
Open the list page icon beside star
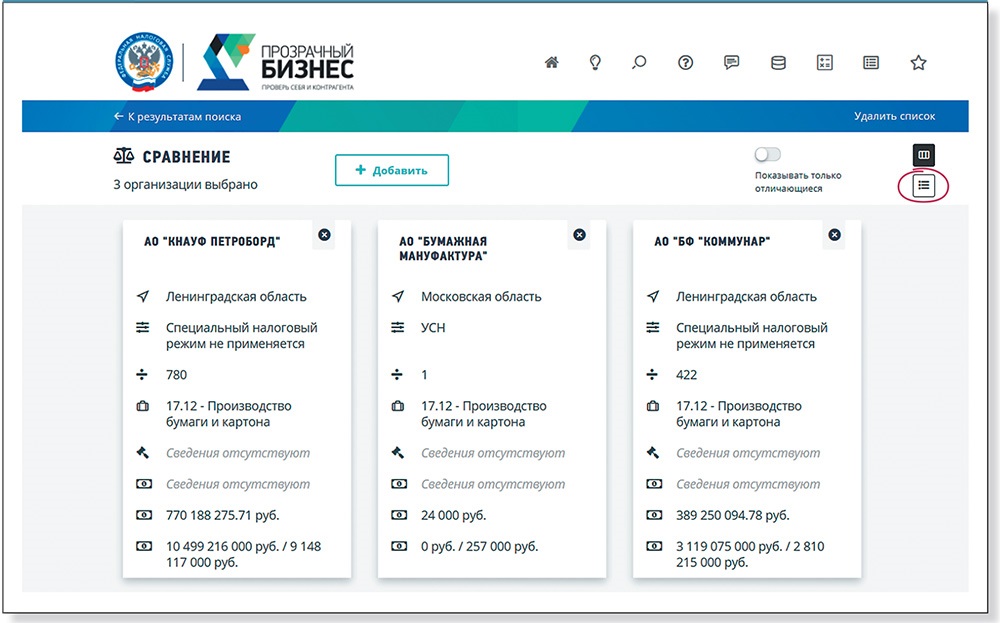pyautogui.click(x=872, y=62)
